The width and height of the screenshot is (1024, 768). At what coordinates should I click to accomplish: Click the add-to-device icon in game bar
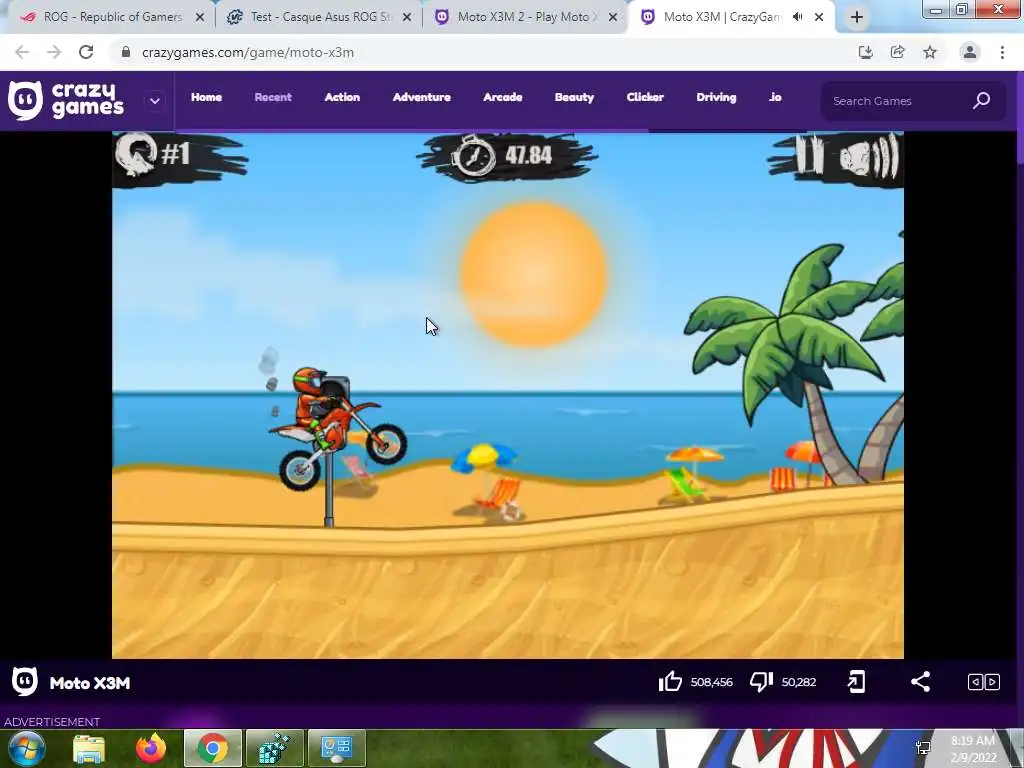(856, 682)
